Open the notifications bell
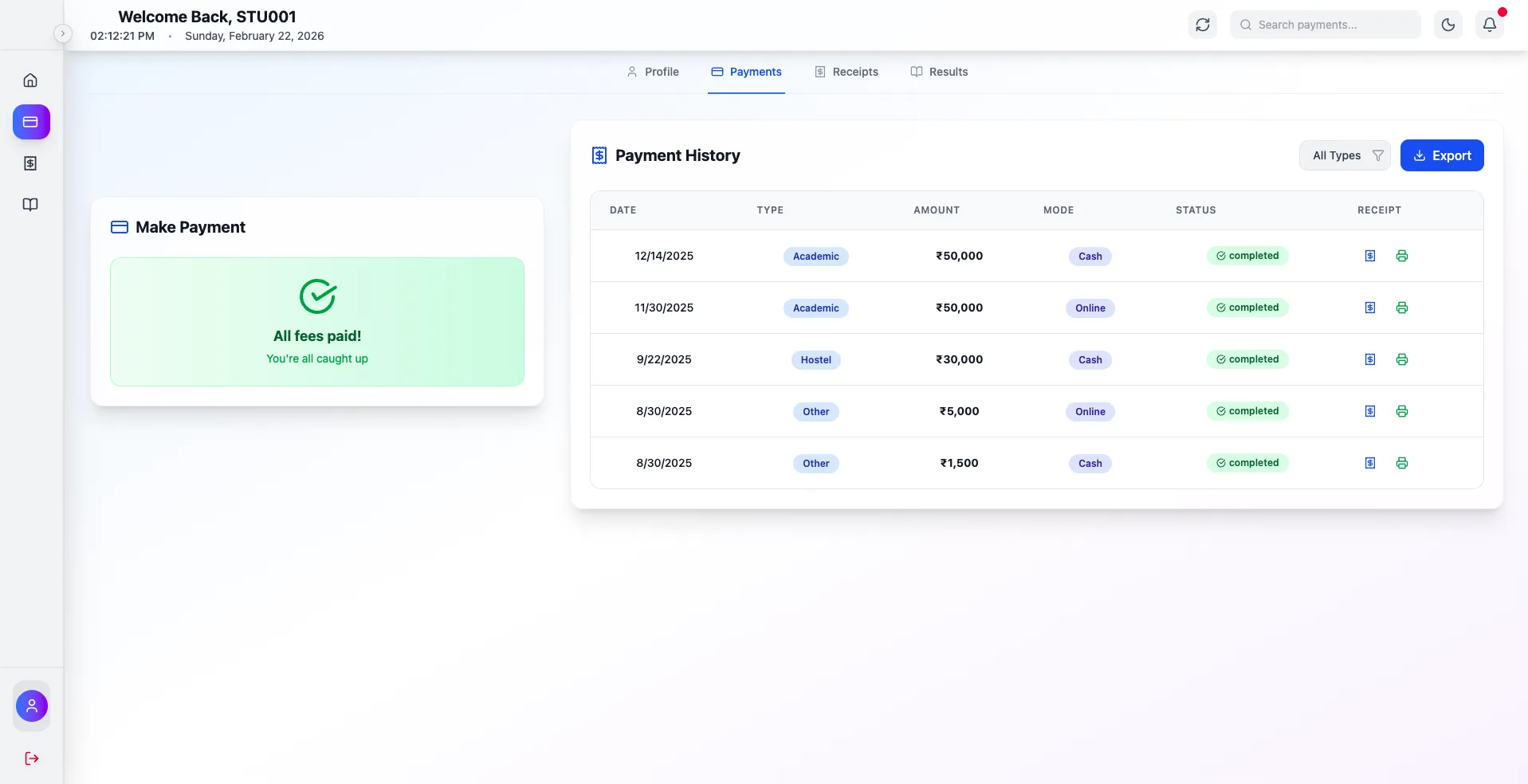The image size is (1528, 784). click(x=1489, y=25)
